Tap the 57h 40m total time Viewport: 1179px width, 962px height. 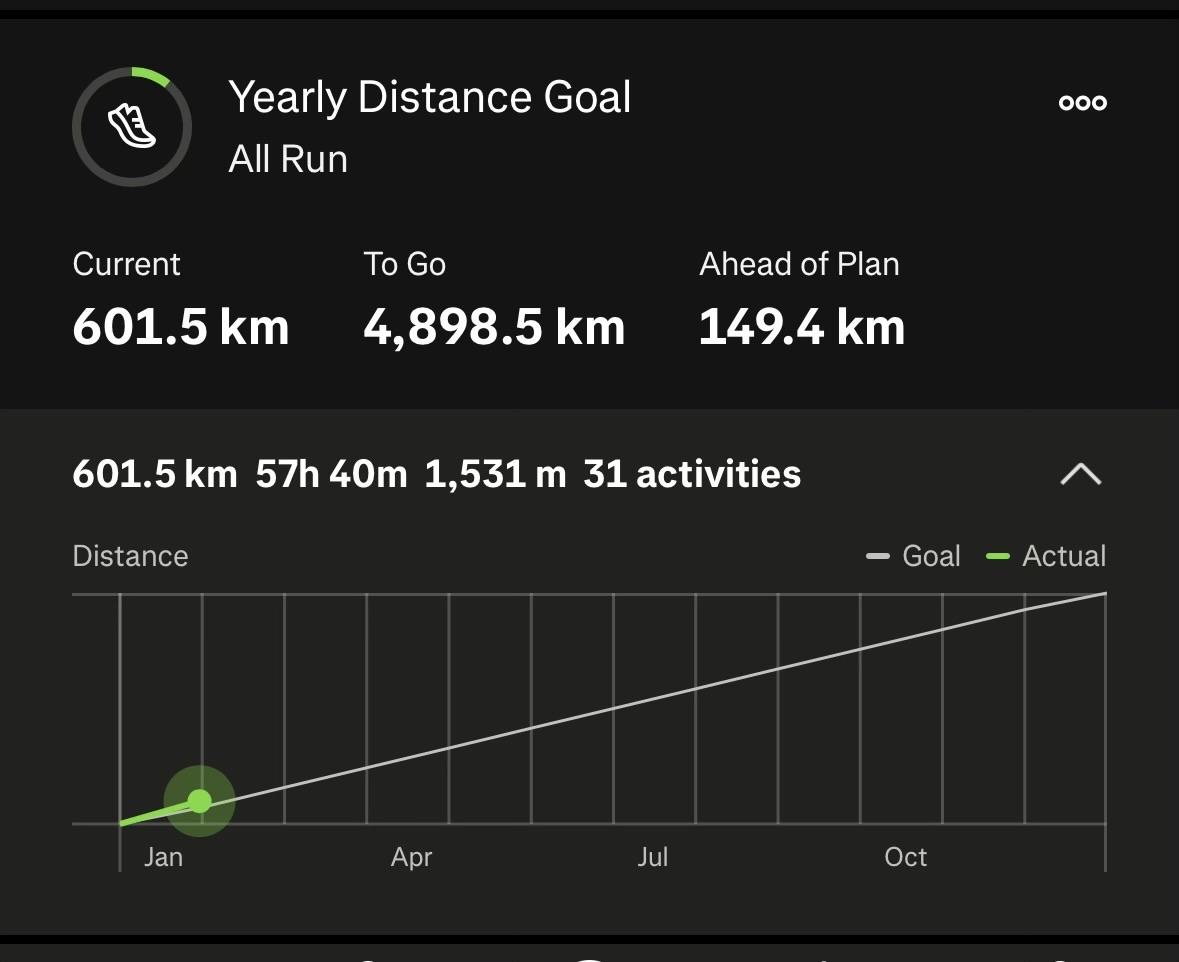[x=331, y=474]
